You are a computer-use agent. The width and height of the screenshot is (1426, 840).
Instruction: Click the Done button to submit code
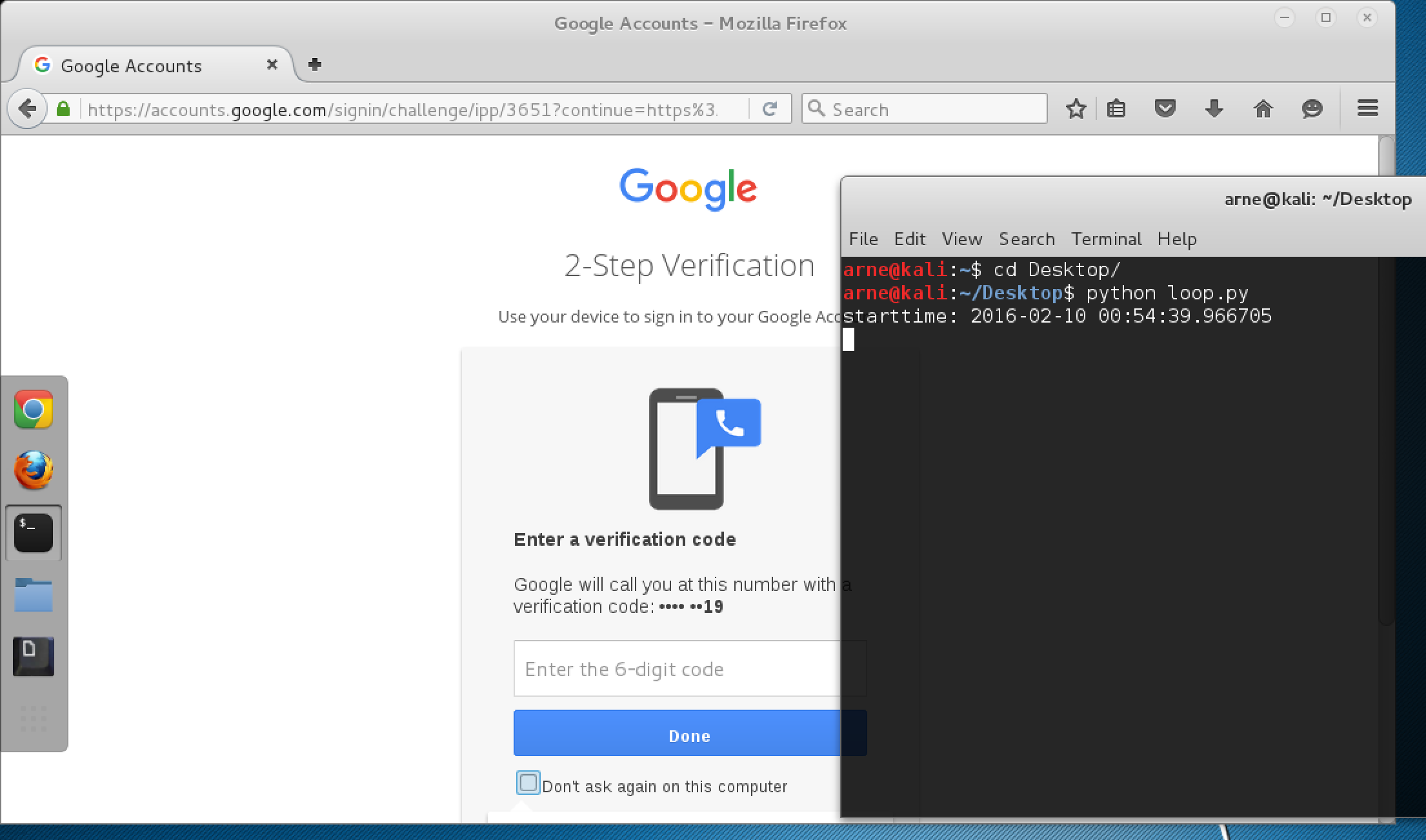(x=689, y=735)
